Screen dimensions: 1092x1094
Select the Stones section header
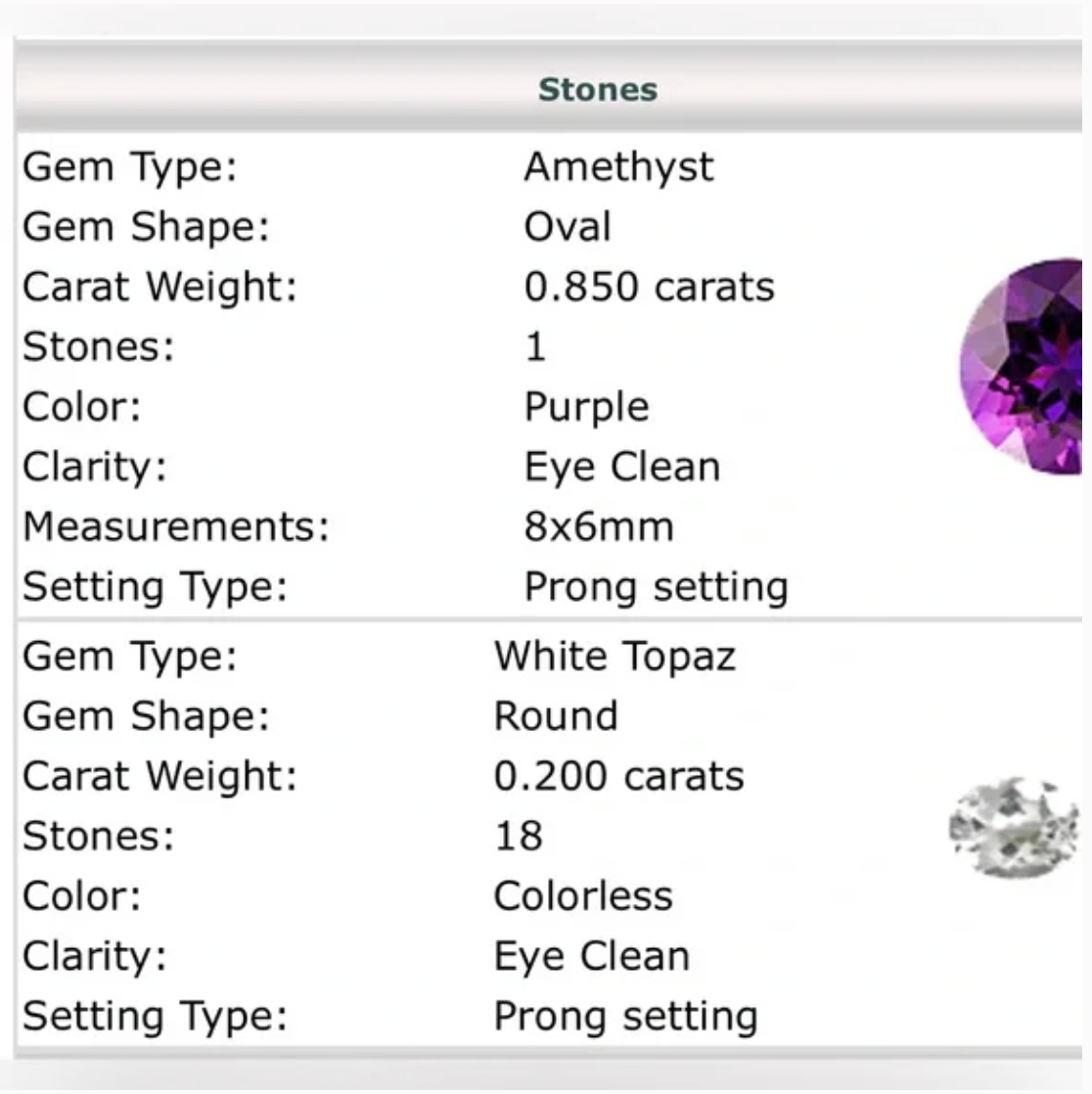597,89
